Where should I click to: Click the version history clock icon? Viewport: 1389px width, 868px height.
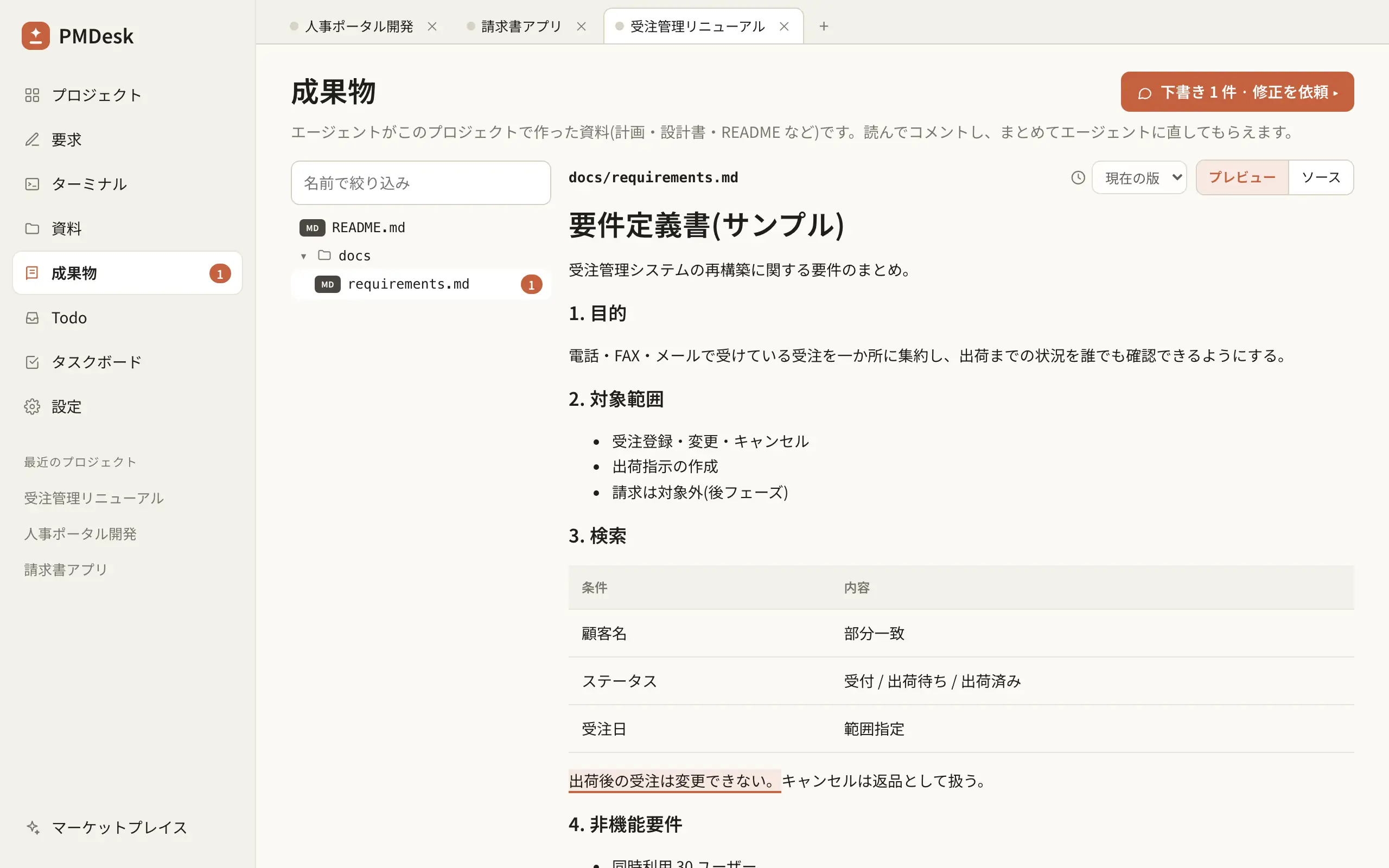tap(1078, 178)
